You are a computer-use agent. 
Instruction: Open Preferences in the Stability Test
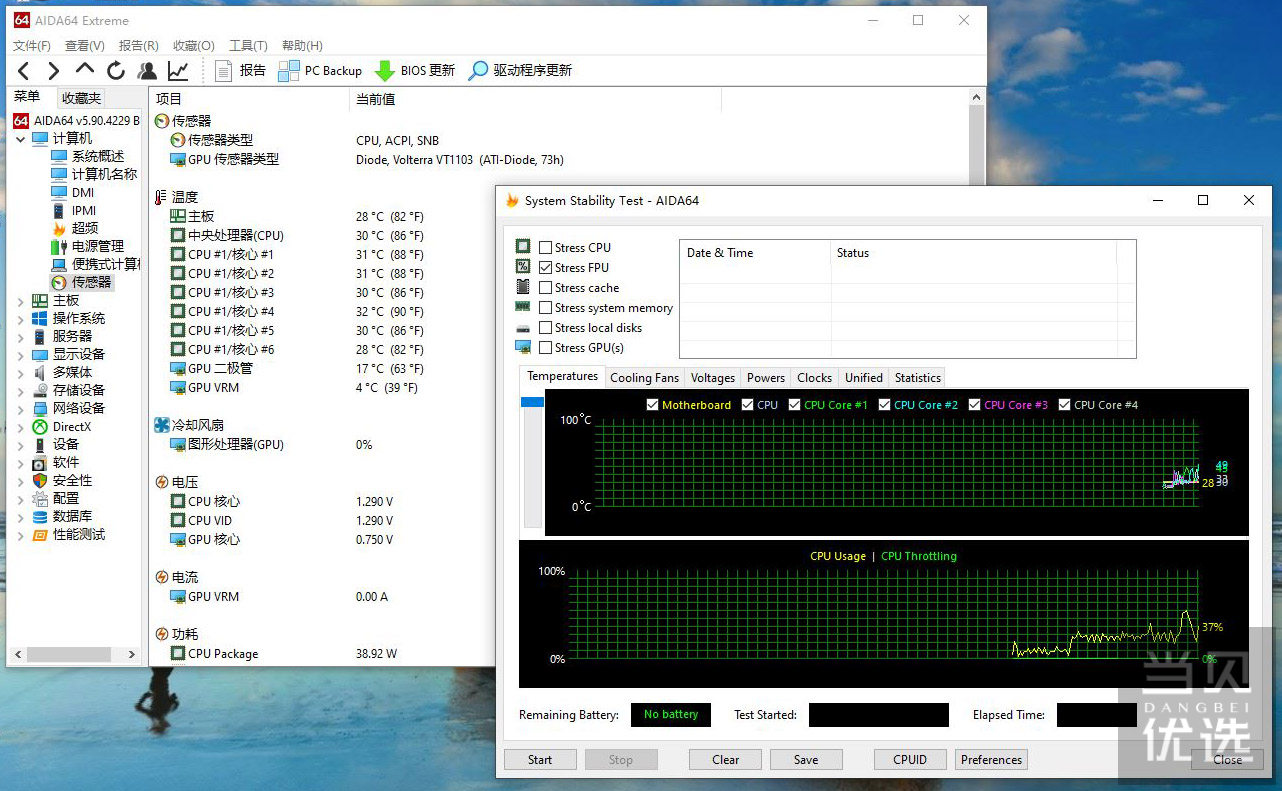(992, 759)
